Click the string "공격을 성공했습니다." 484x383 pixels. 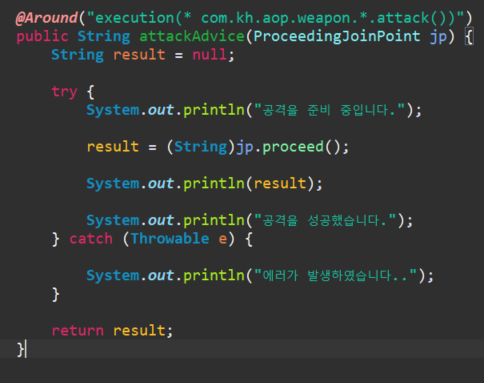325,220
